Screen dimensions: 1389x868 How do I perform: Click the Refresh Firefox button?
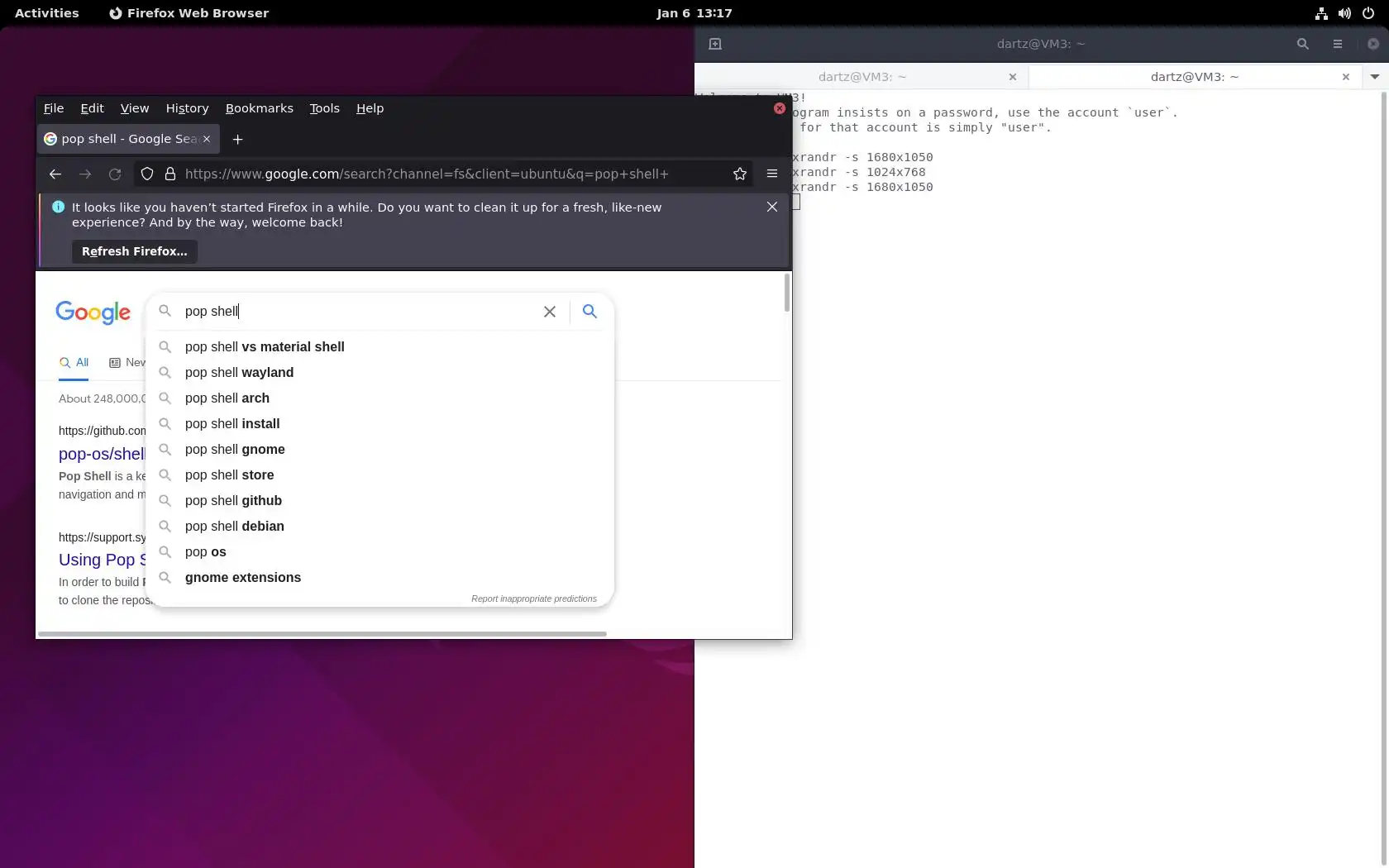135,251
